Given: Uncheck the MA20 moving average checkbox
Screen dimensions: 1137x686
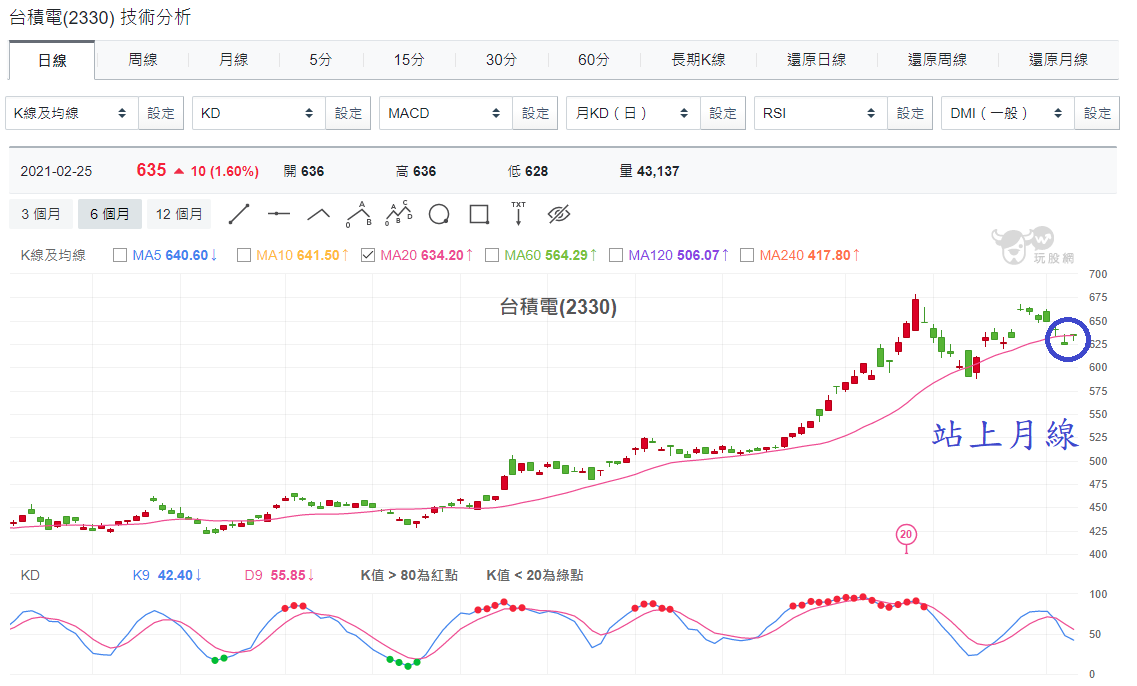Looking at the screenshot, I should tap(368, 255).
